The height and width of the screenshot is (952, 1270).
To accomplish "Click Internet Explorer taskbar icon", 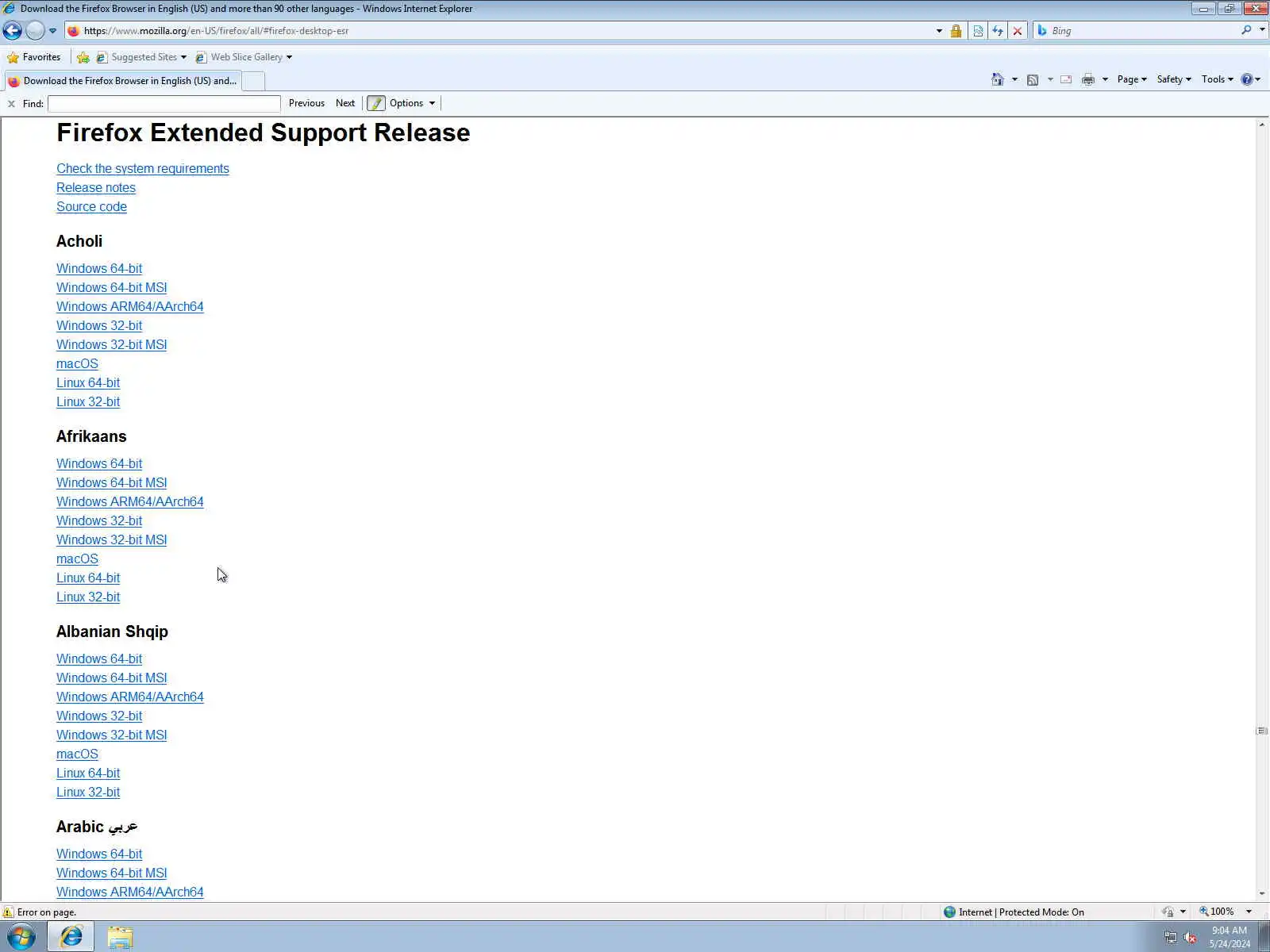I will (71, 937).
